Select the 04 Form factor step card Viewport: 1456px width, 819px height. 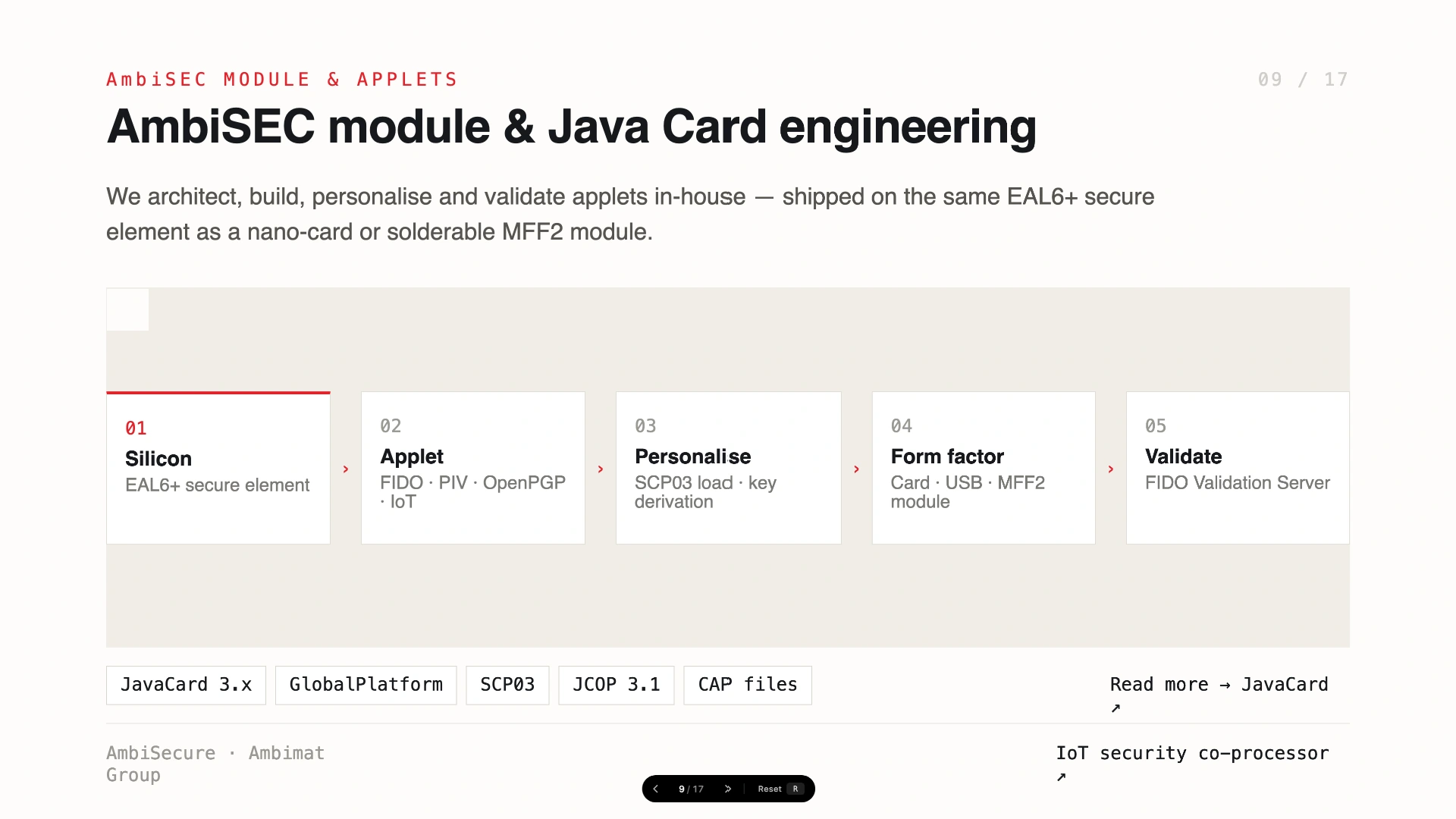point(984,468)
